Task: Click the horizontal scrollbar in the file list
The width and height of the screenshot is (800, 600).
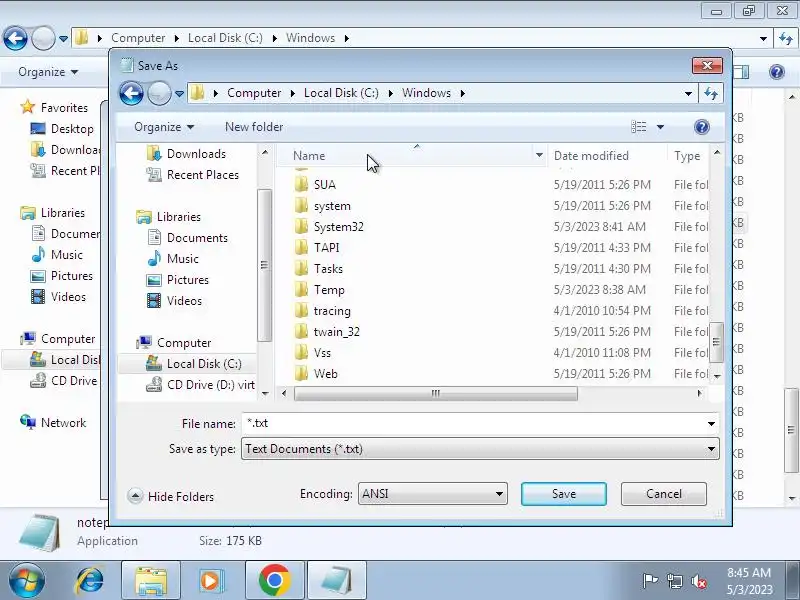Action: coord(436,393)
